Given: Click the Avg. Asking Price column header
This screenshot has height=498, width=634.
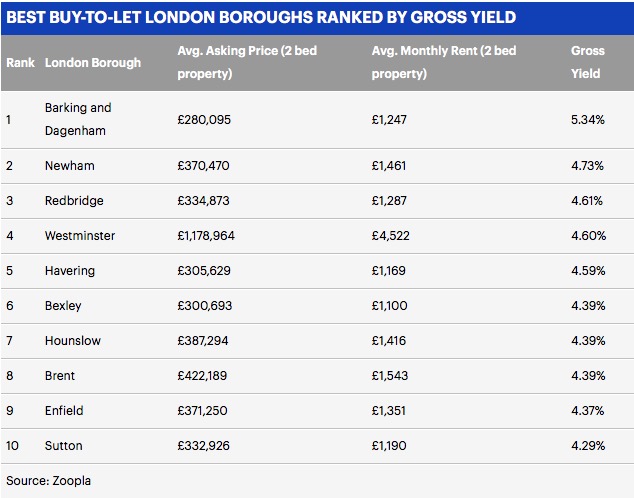Looking at the screenshot, I should [x=247, y=62].
